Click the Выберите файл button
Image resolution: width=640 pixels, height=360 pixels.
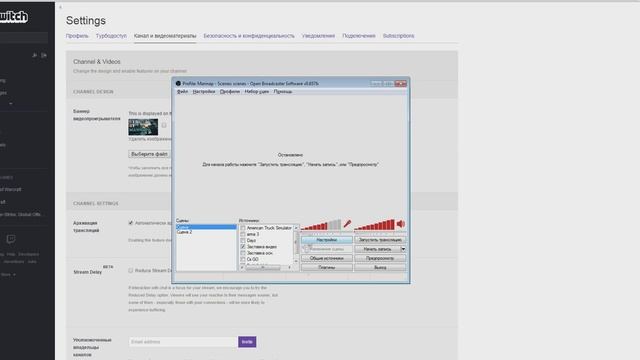click(x=149, y=154)
